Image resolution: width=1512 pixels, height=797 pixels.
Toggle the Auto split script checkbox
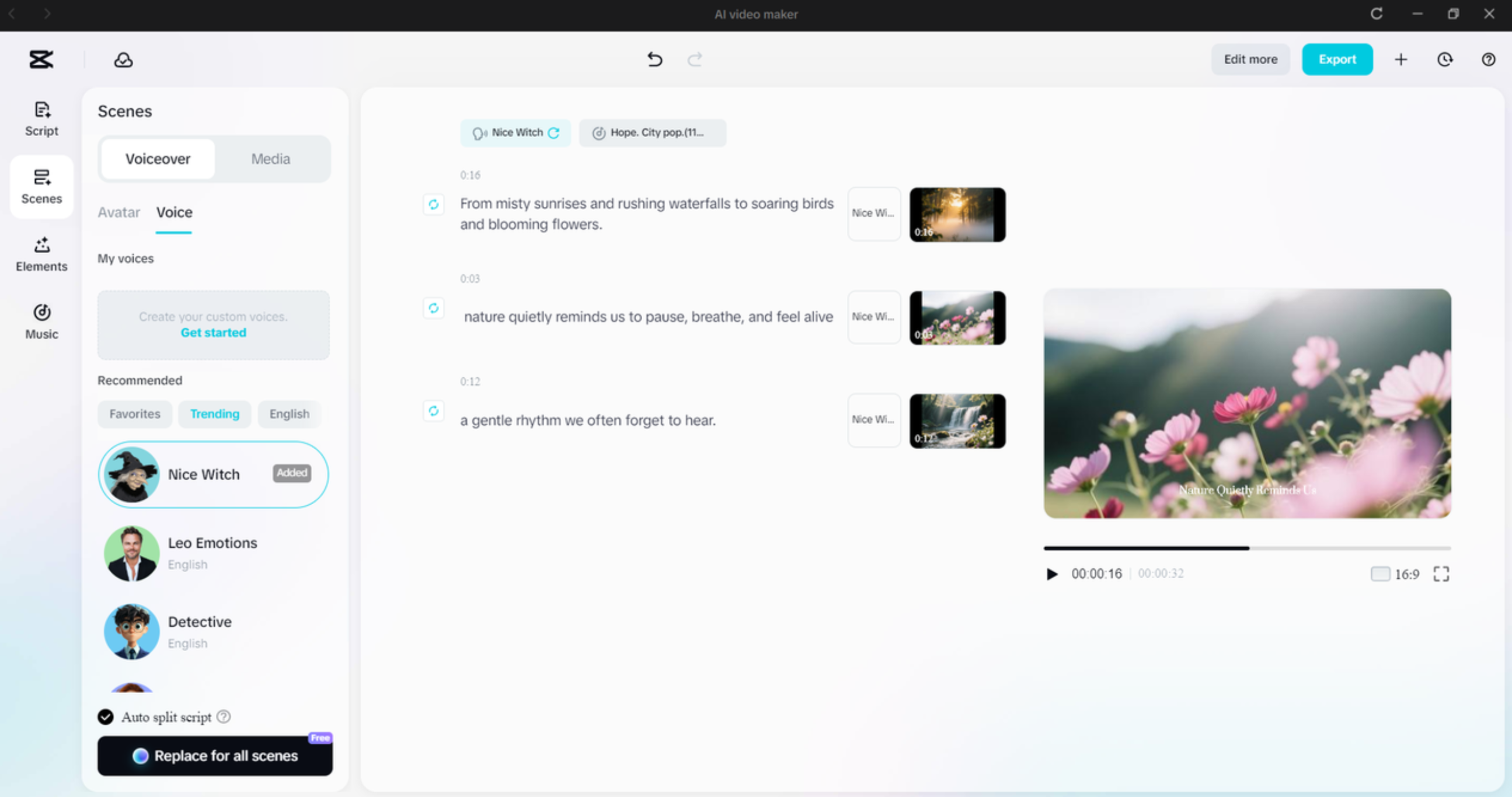(x=106, y=716)
